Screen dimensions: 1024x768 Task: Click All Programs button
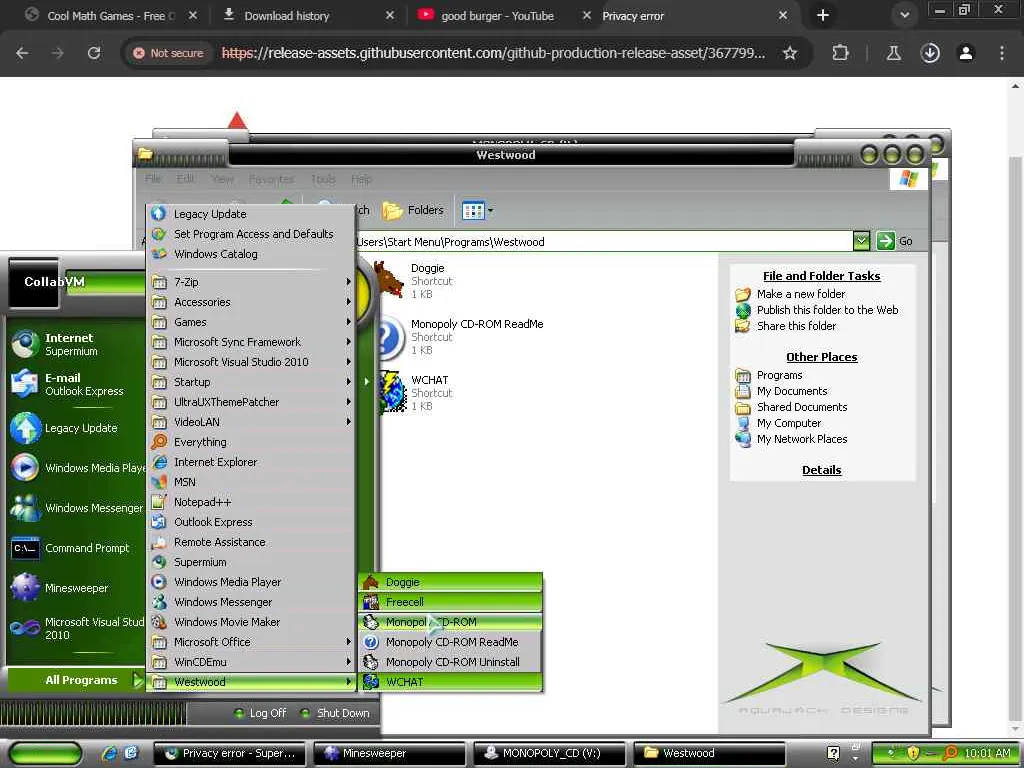pos(75,680)
